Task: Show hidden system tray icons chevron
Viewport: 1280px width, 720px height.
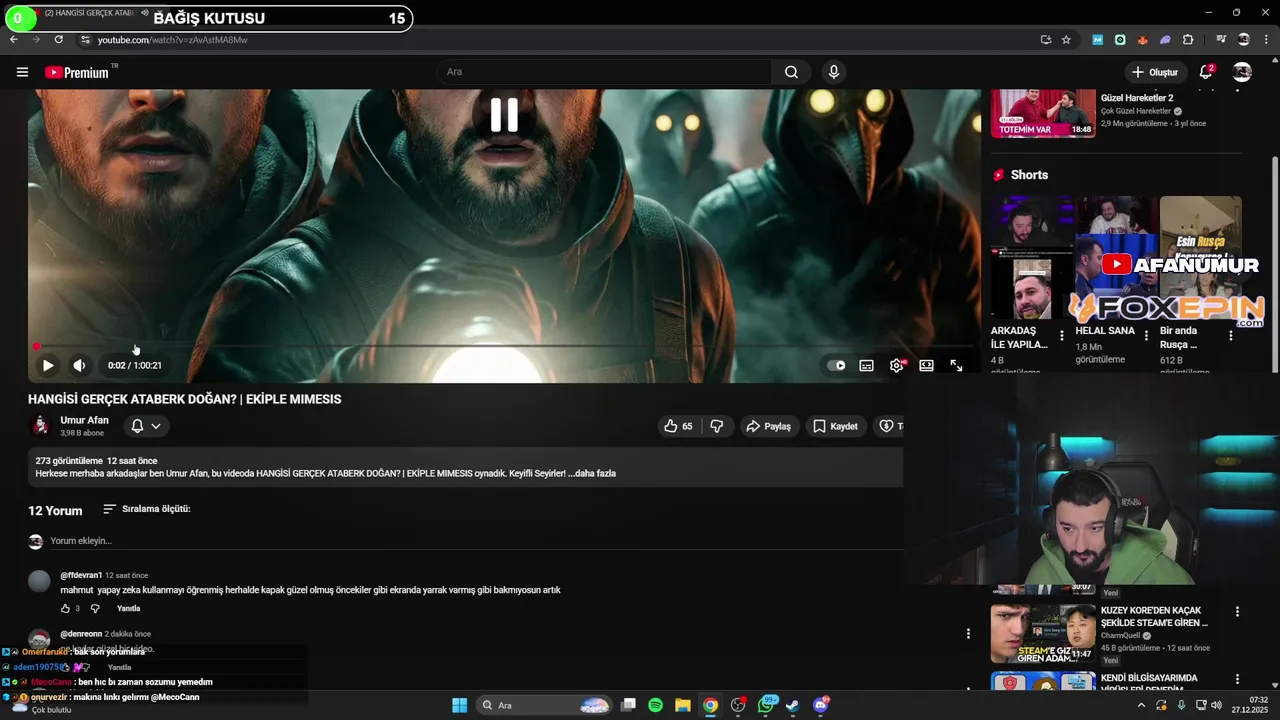Action: [x=1141, y=705]
